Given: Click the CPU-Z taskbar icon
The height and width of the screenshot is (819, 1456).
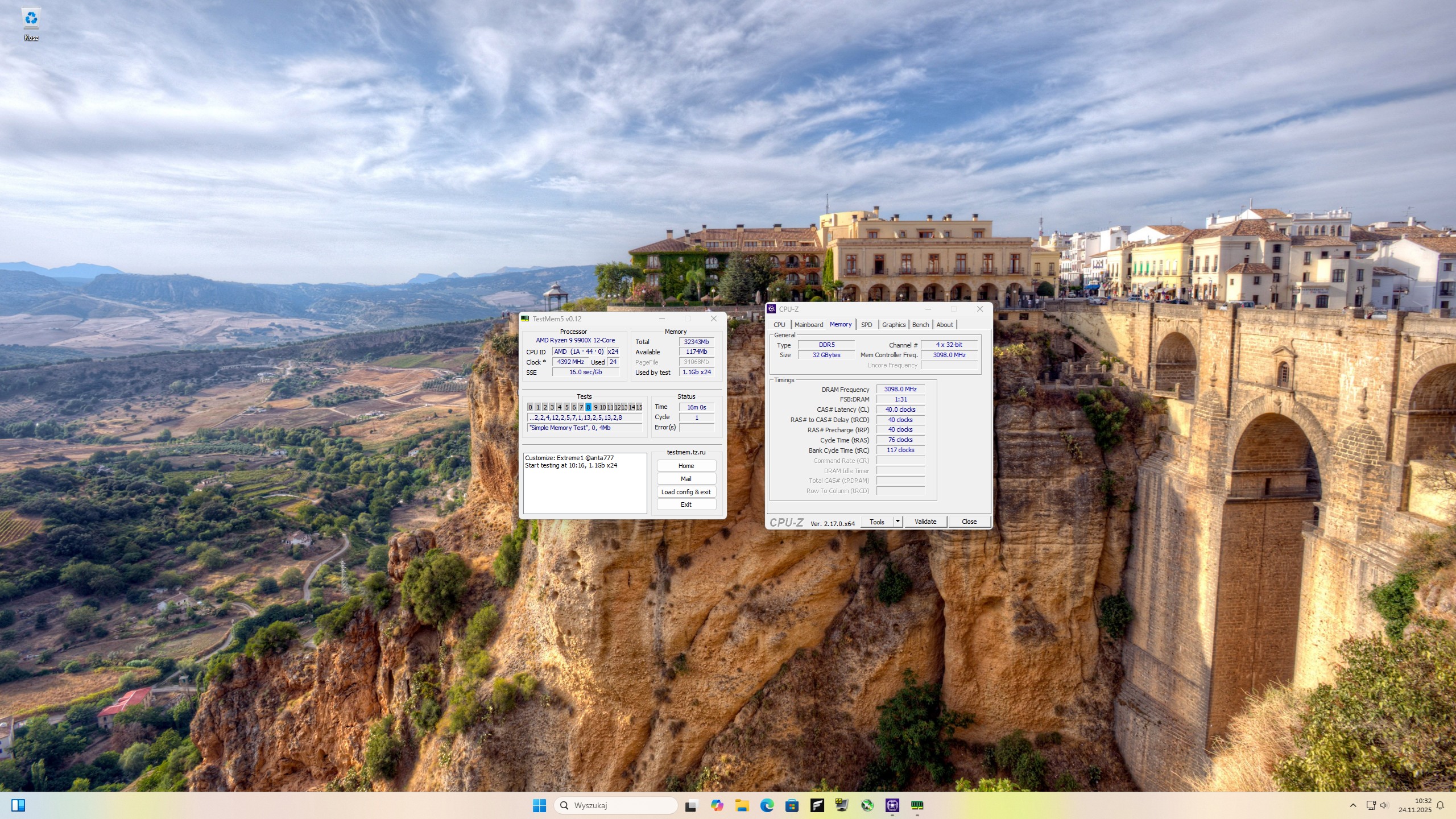Looking at the screenshot, I should (x=892, y=805).
